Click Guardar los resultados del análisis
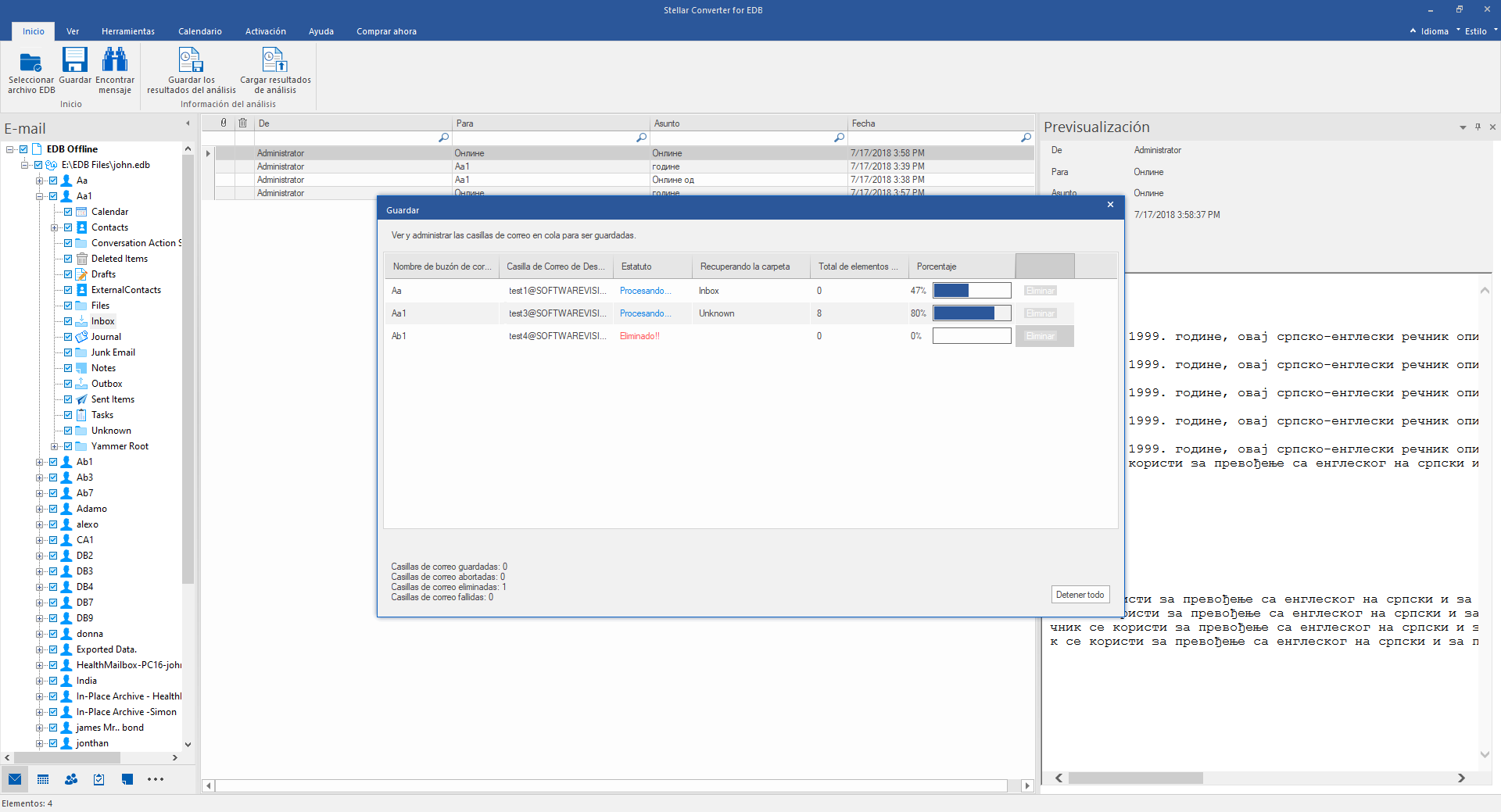 click(x=192, y=70)
